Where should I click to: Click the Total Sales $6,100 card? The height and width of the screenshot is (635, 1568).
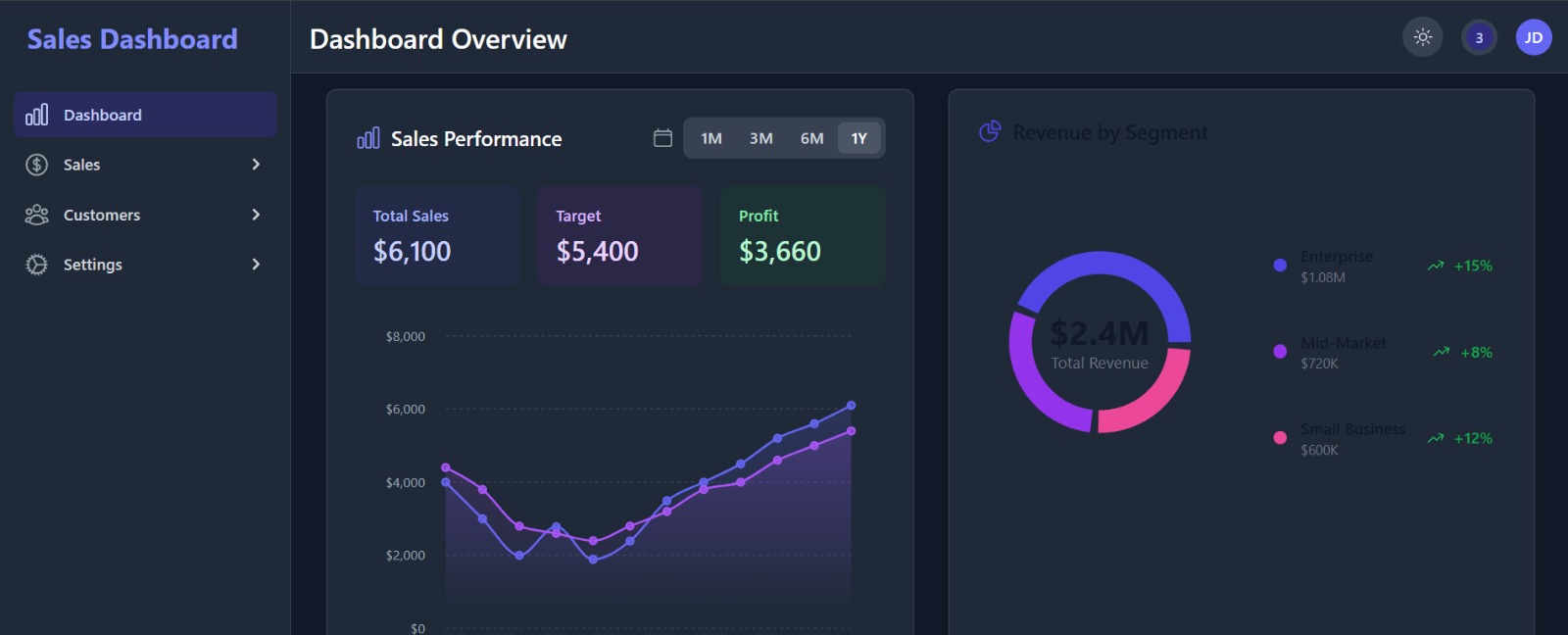tap(437, 236)
